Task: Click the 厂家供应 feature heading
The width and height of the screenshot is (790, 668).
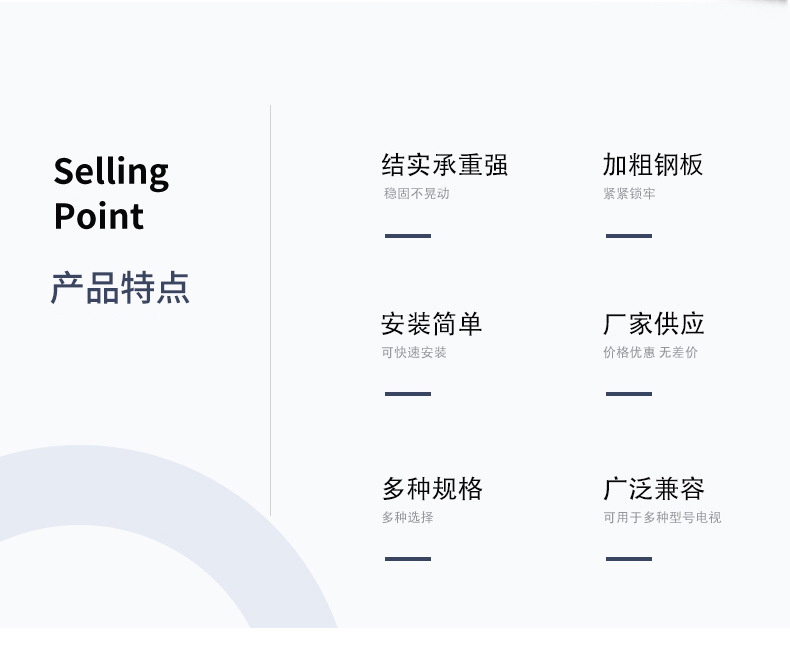Action: pos(653,324)
